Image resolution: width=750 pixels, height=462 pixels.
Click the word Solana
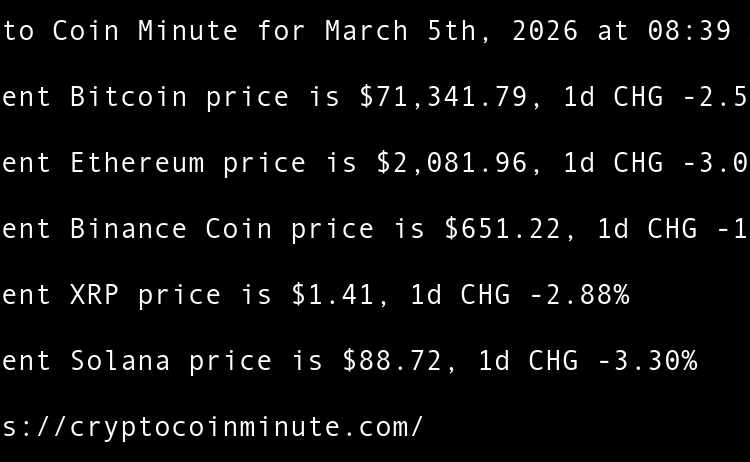pos(120,361)
